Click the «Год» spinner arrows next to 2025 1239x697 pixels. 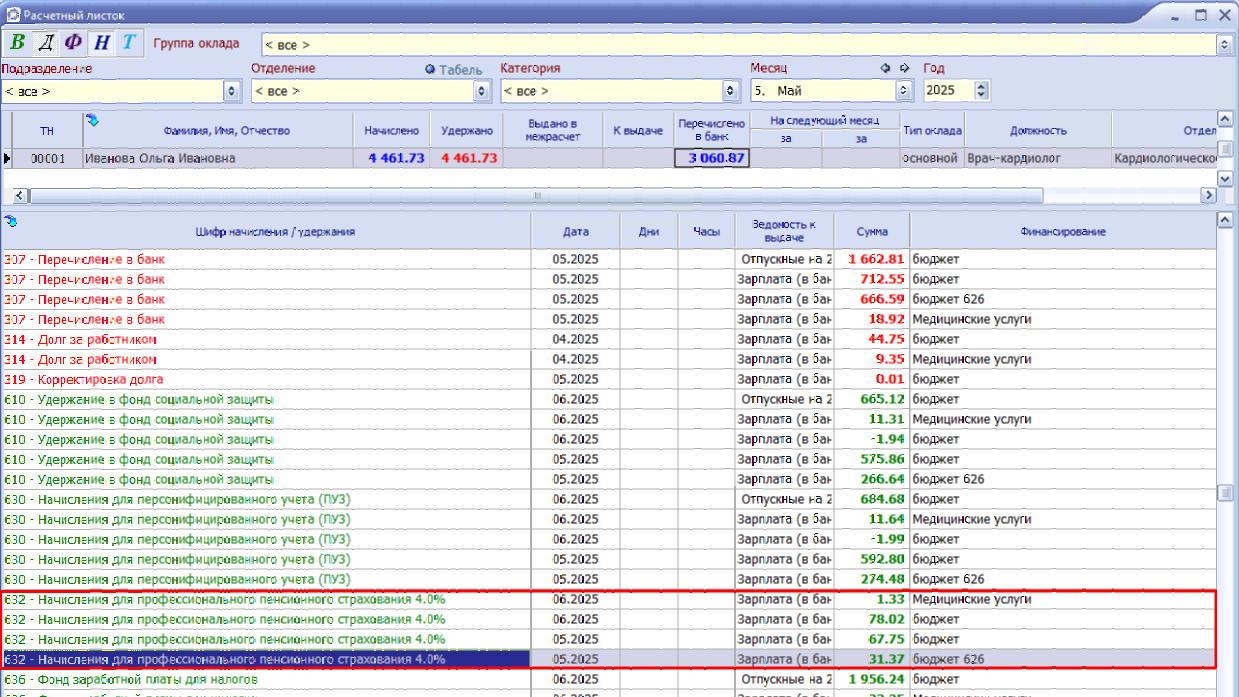[x=981, y=91]
